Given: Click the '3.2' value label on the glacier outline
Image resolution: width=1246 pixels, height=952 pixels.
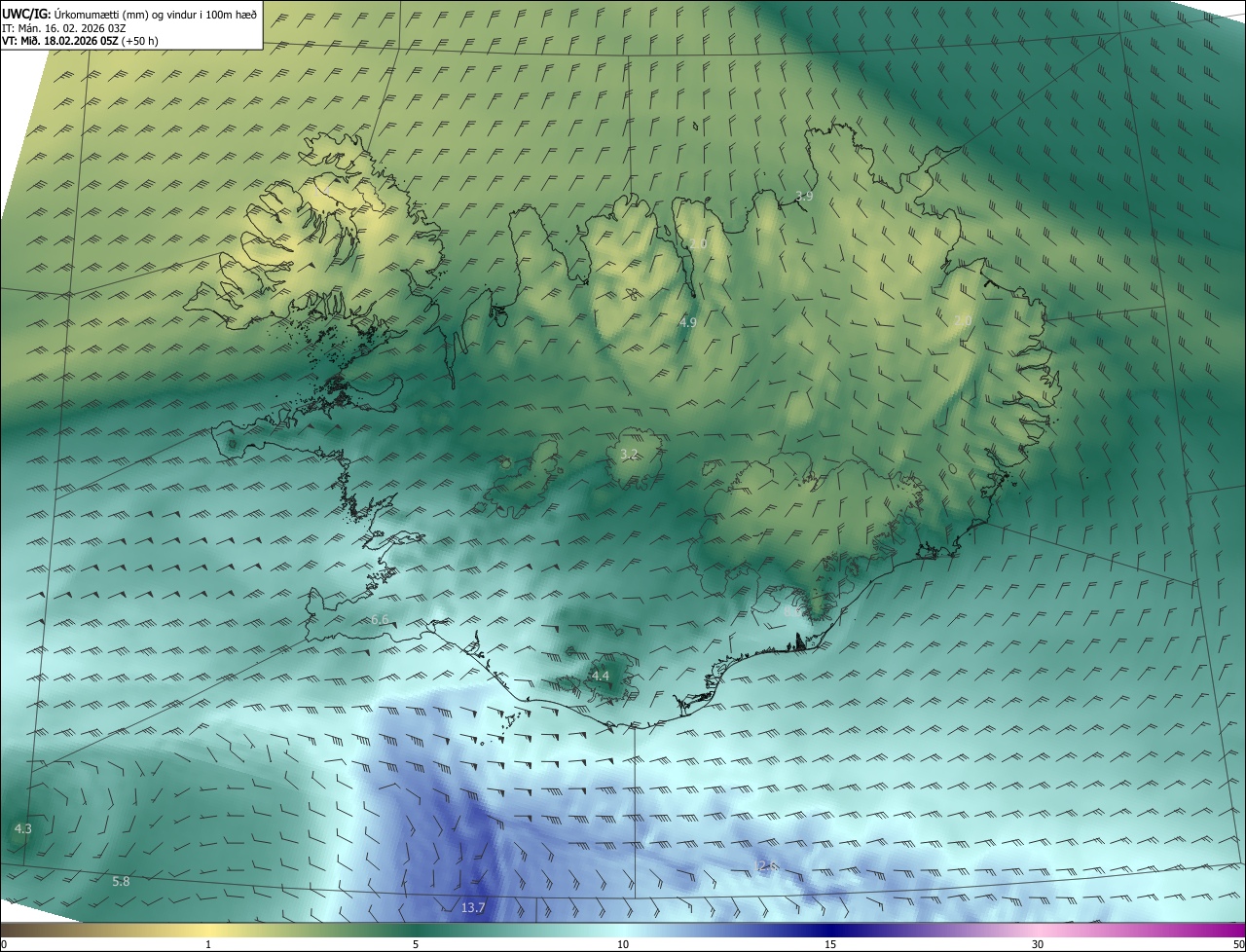Looking at the screenshot, I should click(629, 455).
